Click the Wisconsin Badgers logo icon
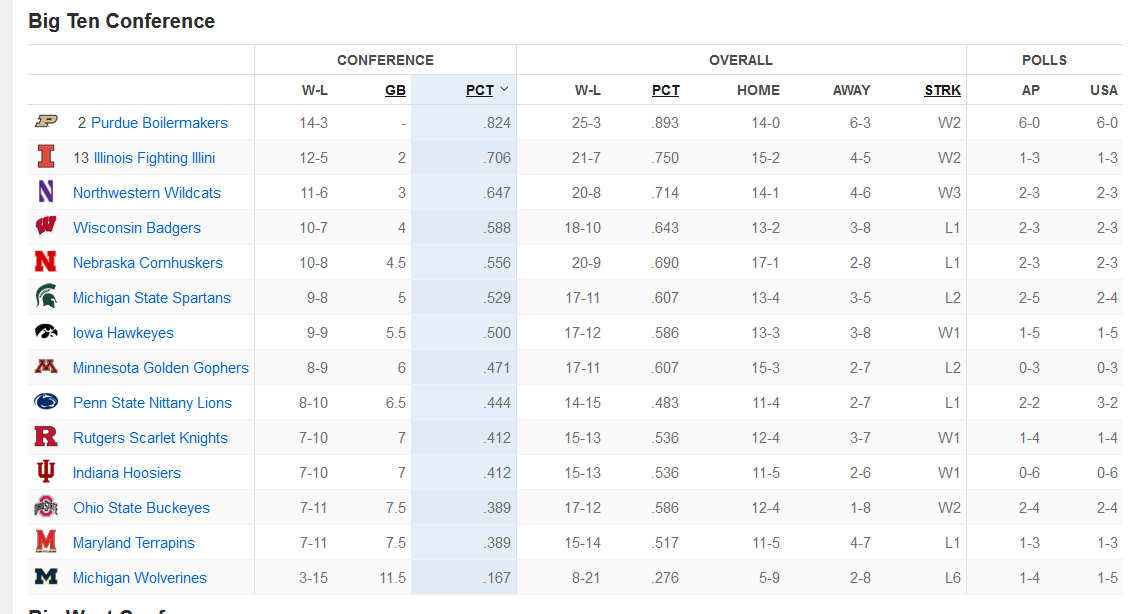The height and width of the screenshot is (614, 1138). point(46,227)
